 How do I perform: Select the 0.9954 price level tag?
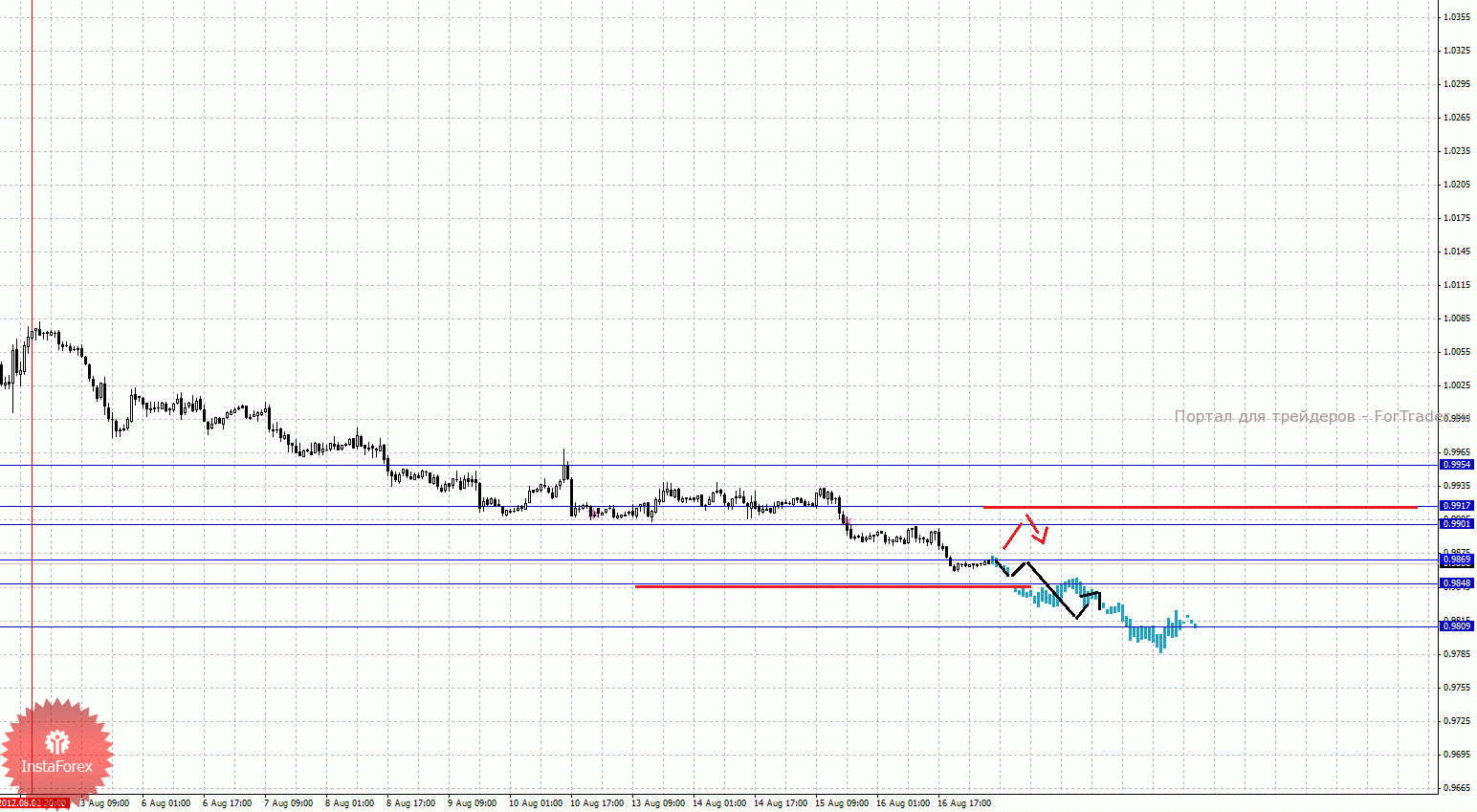point(1457,465)
